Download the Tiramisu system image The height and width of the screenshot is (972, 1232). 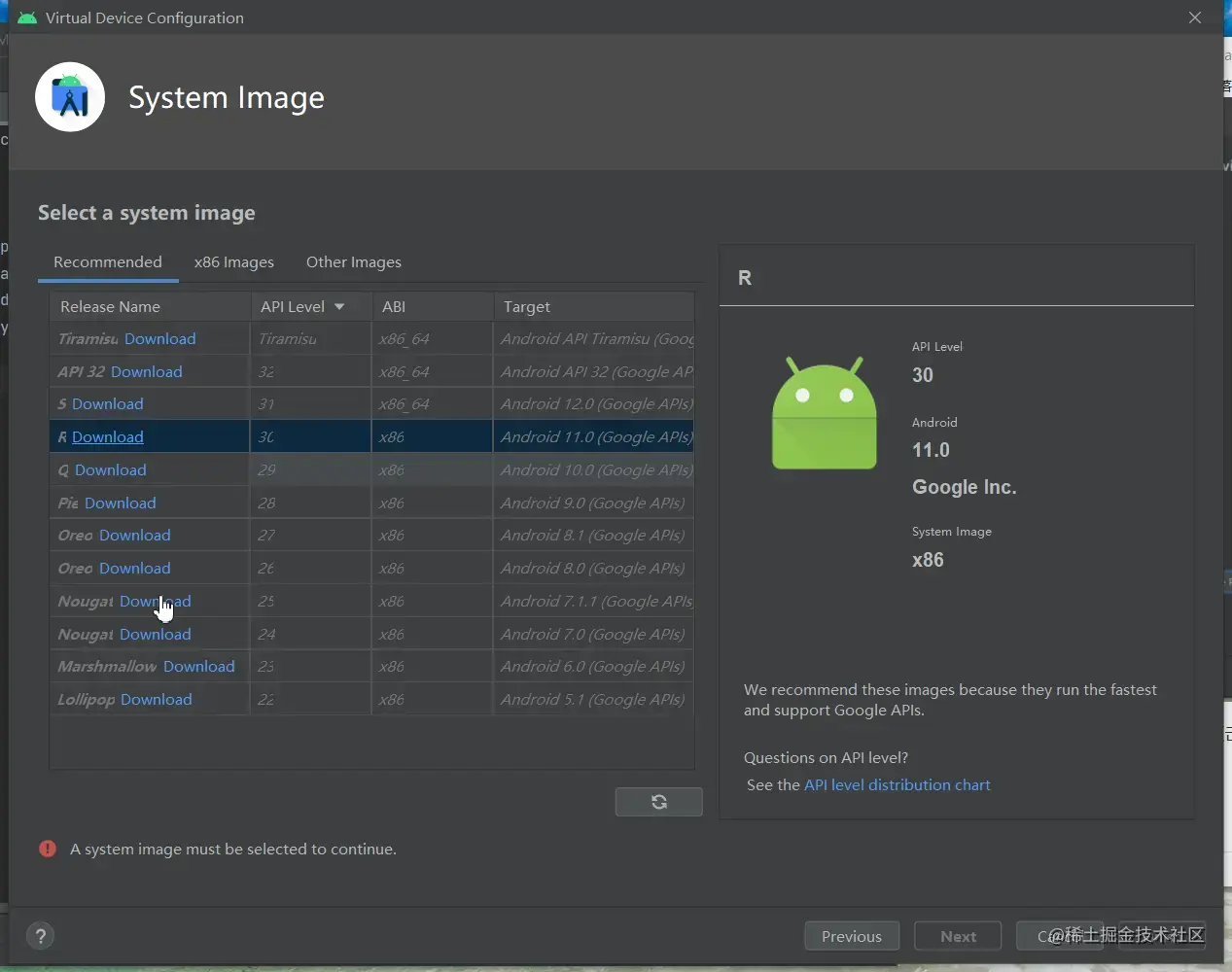[160, 339]
